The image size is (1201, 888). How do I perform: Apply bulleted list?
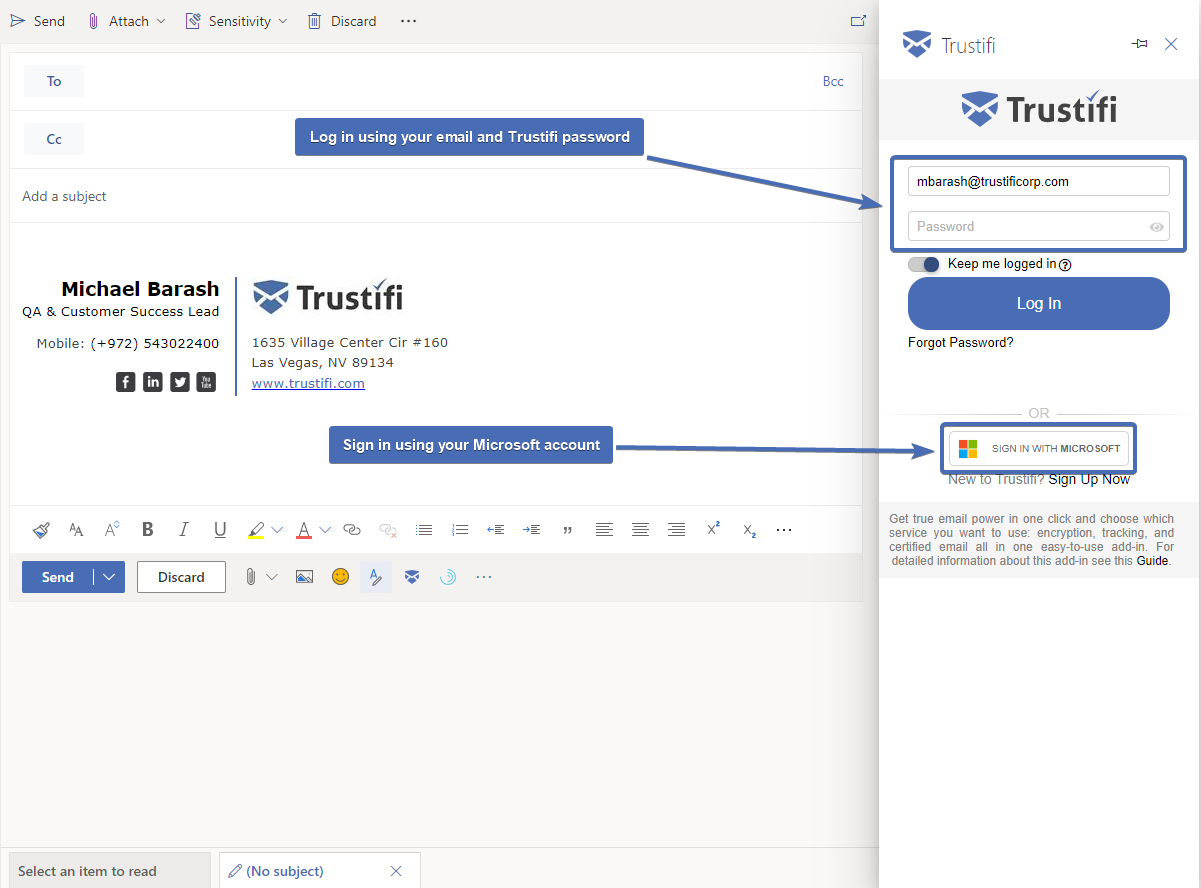(x=424, y=530)
